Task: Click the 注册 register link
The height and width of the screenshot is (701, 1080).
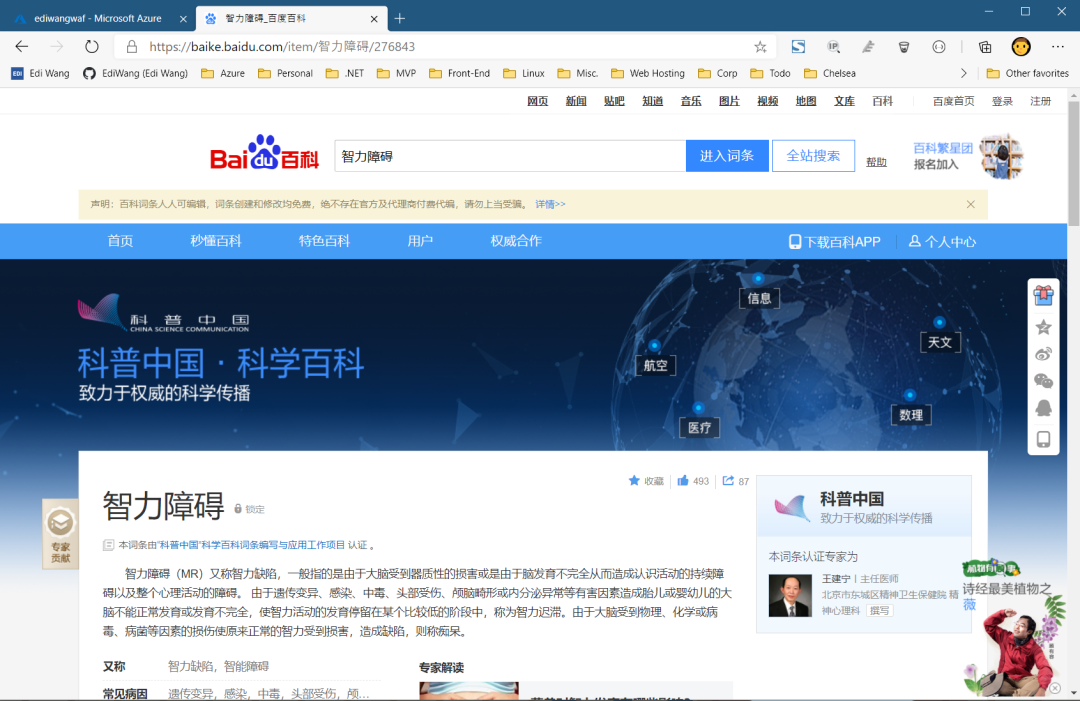Action: [x=1041, y=101]
